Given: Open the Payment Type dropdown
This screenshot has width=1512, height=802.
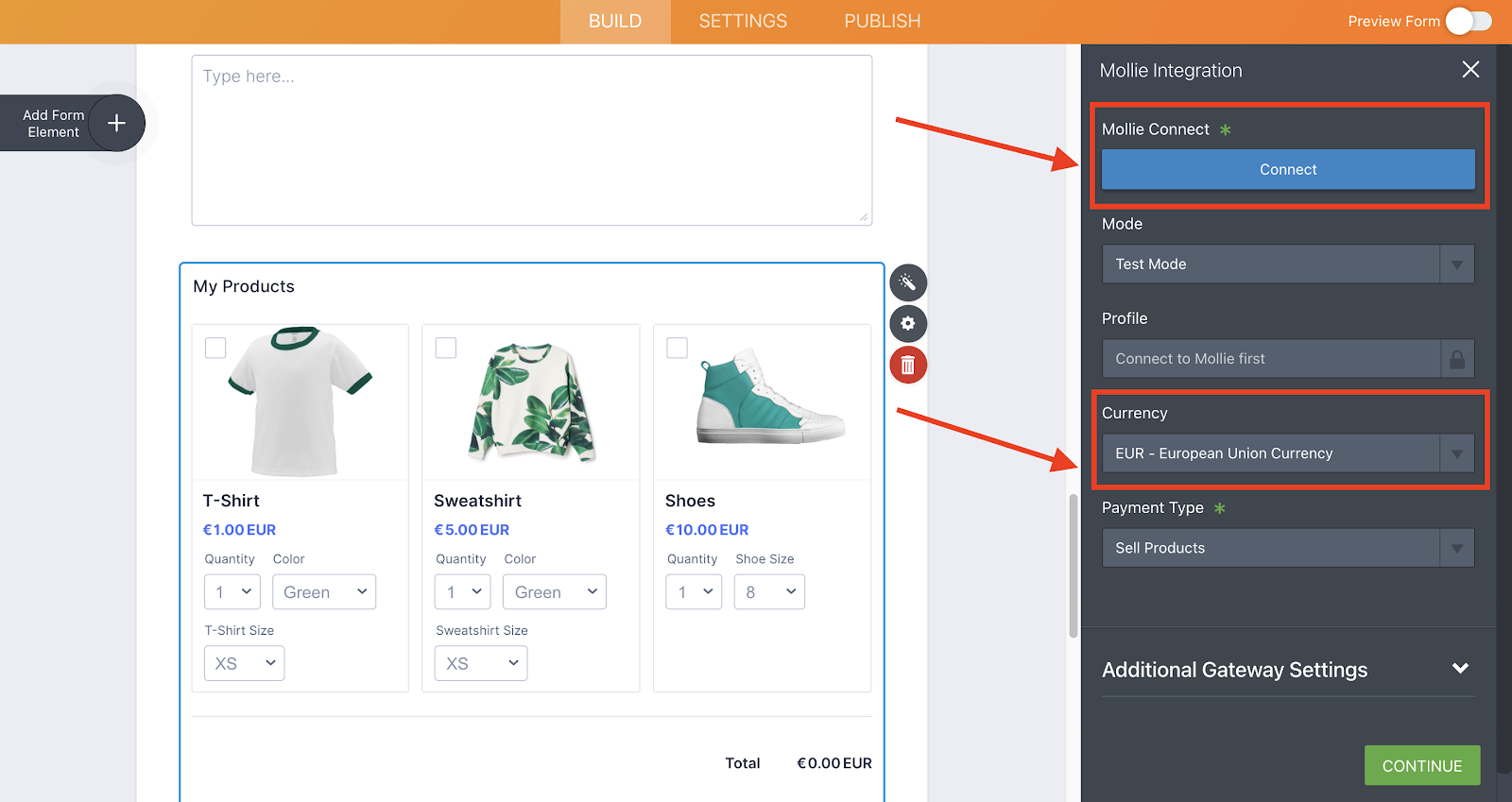Looking at the screenshot, I should 1288,548.
